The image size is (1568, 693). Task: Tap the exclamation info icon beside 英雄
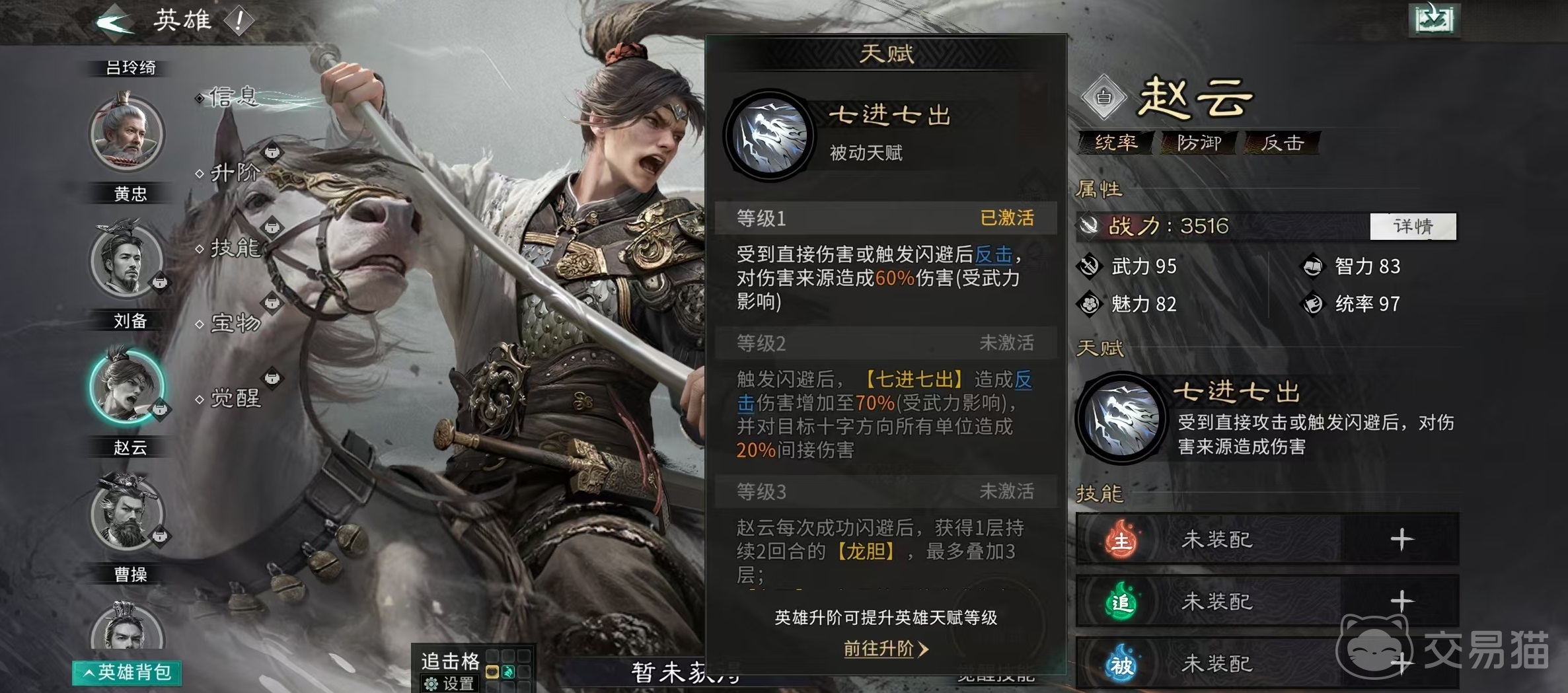click(x=239, y=21)
